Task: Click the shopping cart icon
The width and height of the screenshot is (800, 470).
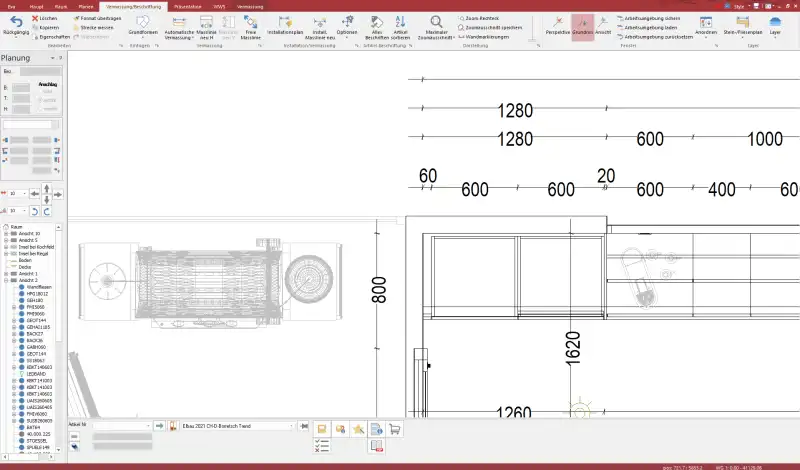Action: tap(394, 429)
